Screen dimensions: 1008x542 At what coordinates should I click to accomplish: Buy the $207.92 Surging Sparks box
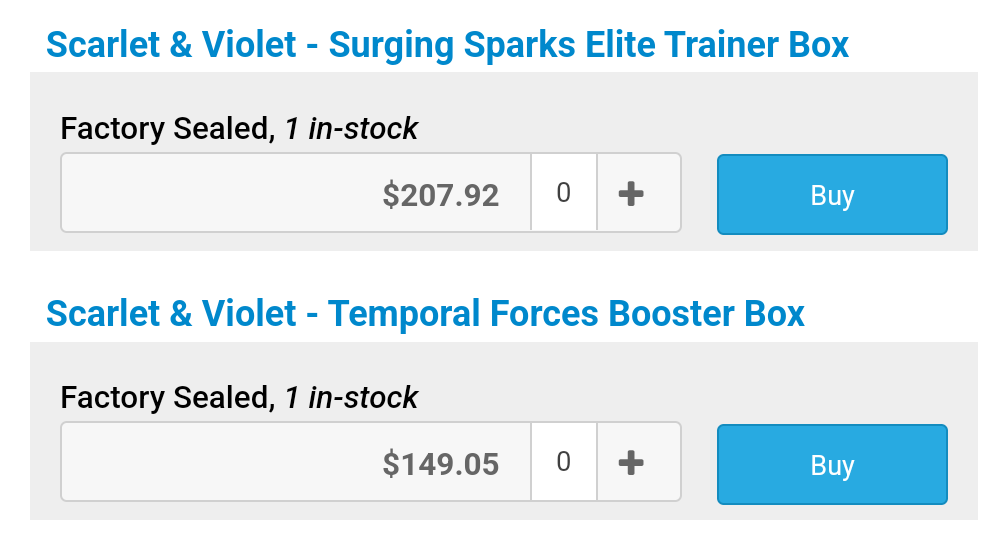[832, 194]
